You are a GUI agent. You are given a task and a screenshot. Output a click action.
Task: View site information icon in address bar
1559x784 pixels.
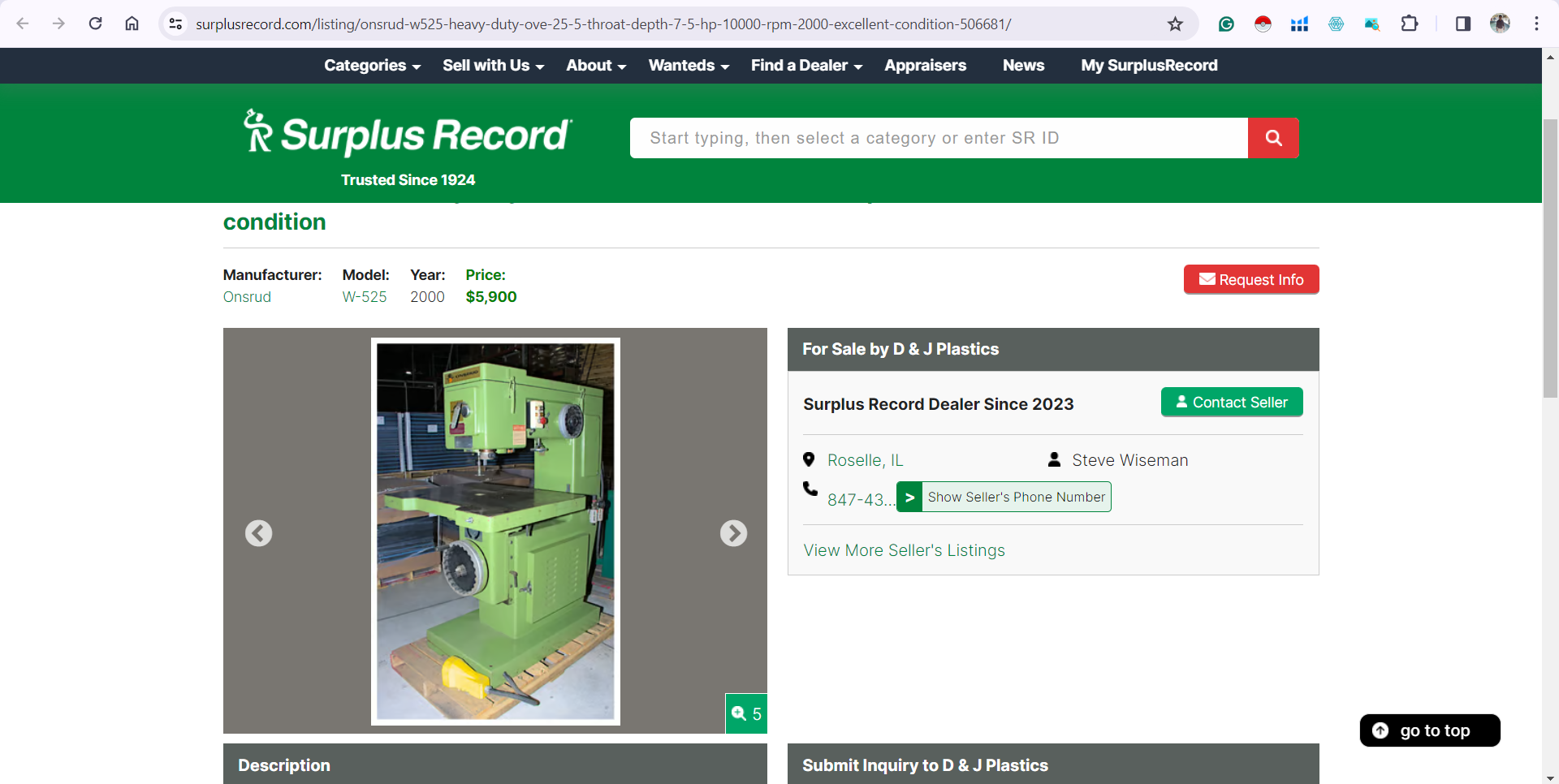[175, 24]
